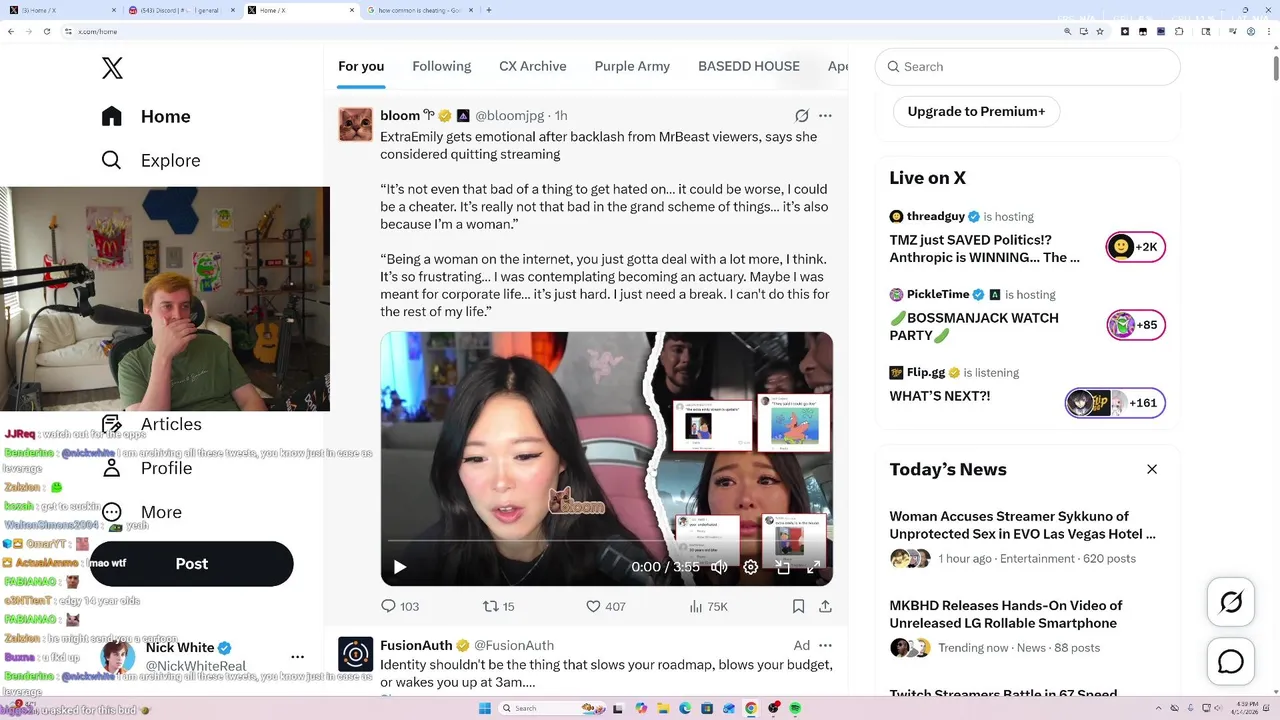Open Chrome's three-dot menu

click(x=1269, y=31)
